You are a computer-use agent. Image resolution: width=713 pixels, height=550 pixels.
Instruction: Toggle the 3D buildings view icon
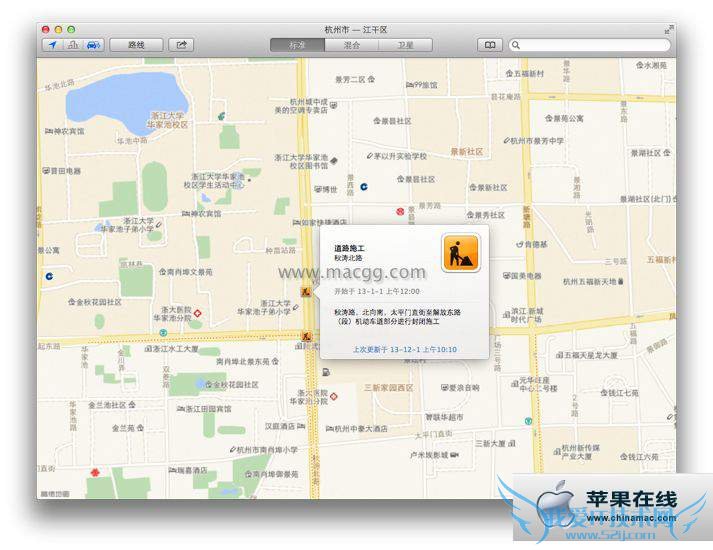pyautogui.click(x=73, y=45)
